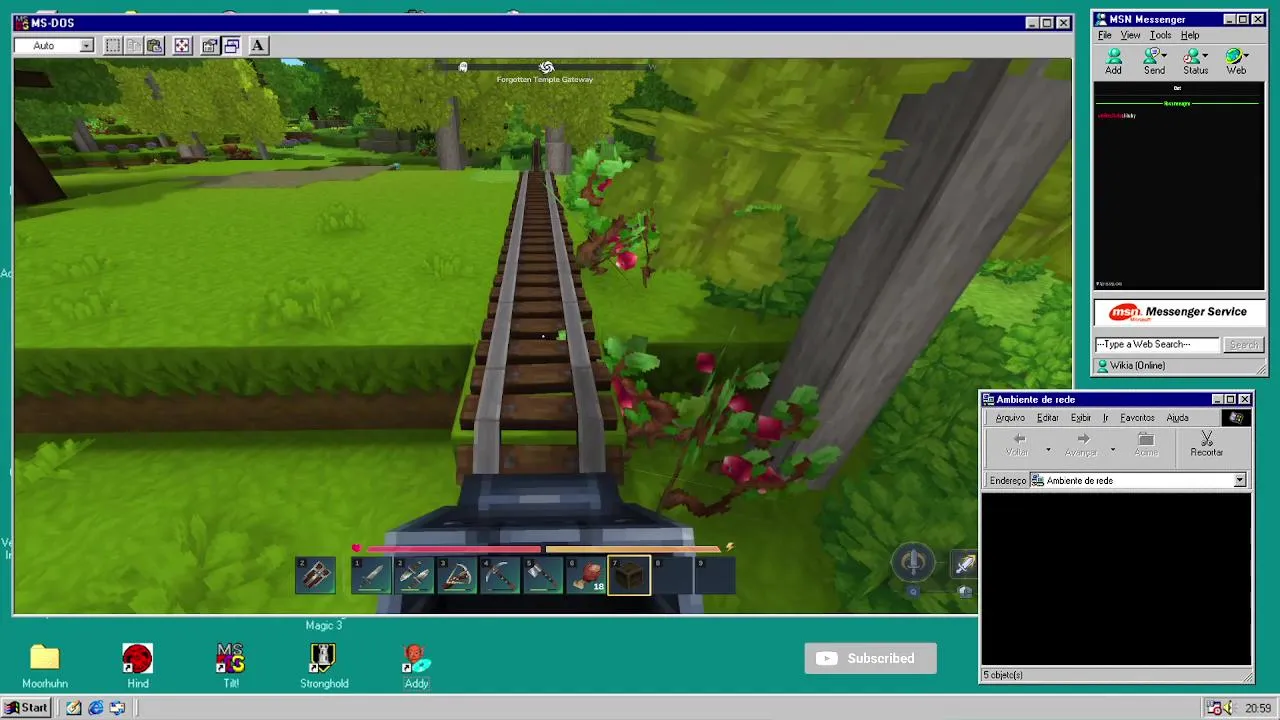The height and width of the screenshot is (720, 1280).
Task: Open Favoritos menu in Ambiente de rede
Action: pos(1137,418)
